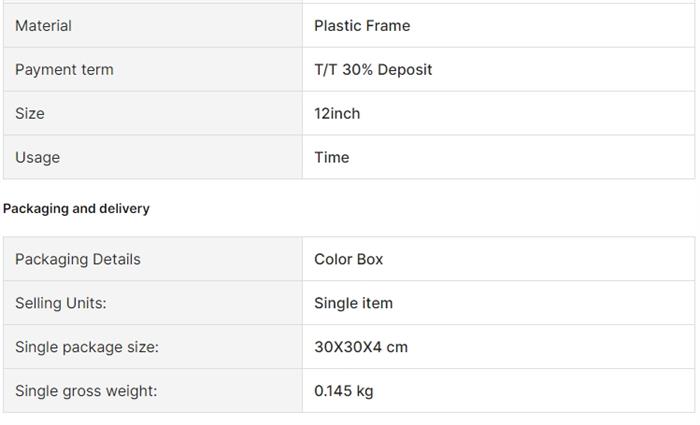Click the Usage label cell
700x425 pixels.
(153, 157)
